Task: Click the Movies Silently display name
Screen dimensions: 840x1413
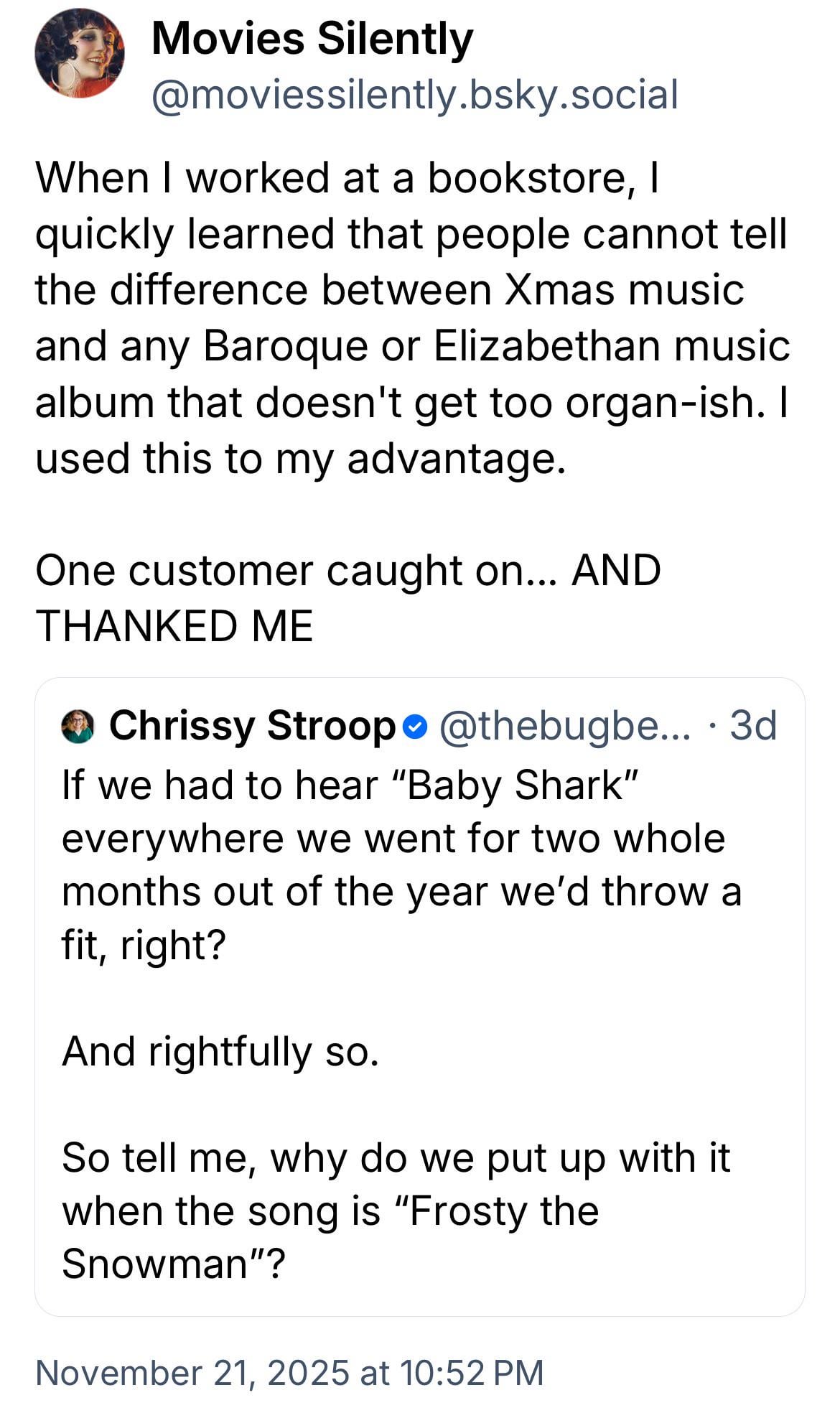Action: [312, 39]
